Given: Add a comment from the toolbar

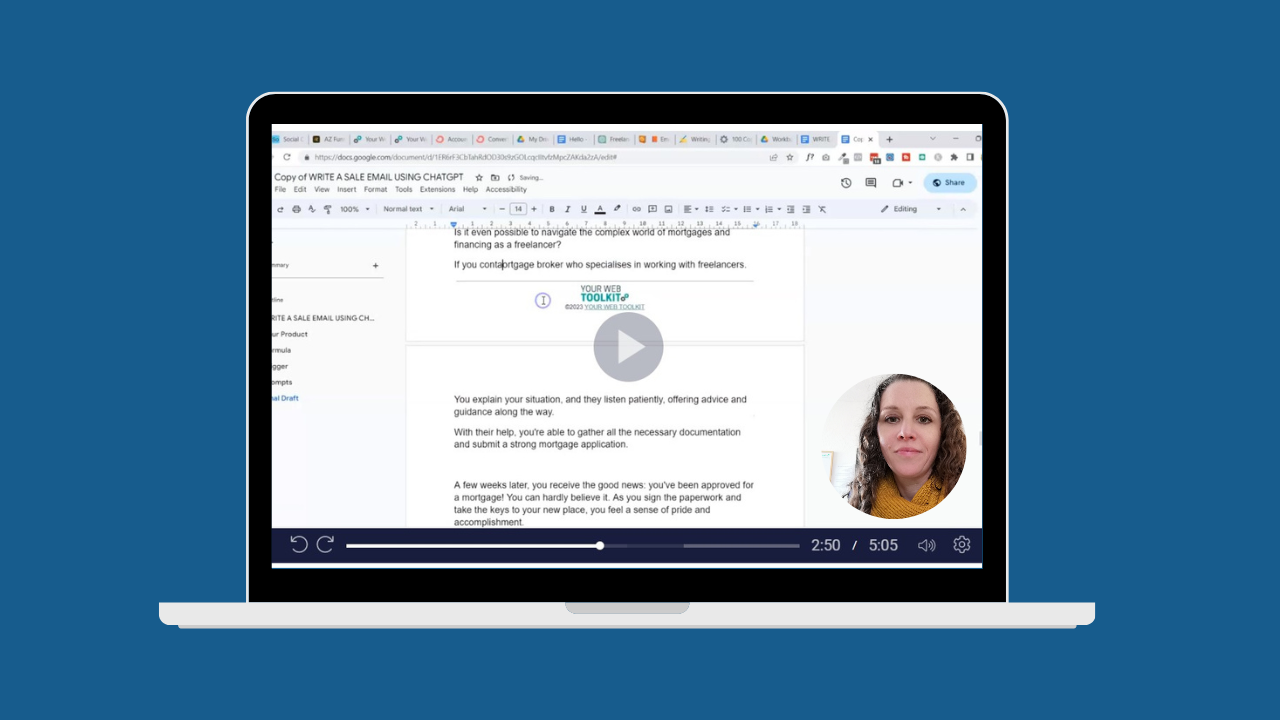Looking at the screenshot, I should coord(652,209).
